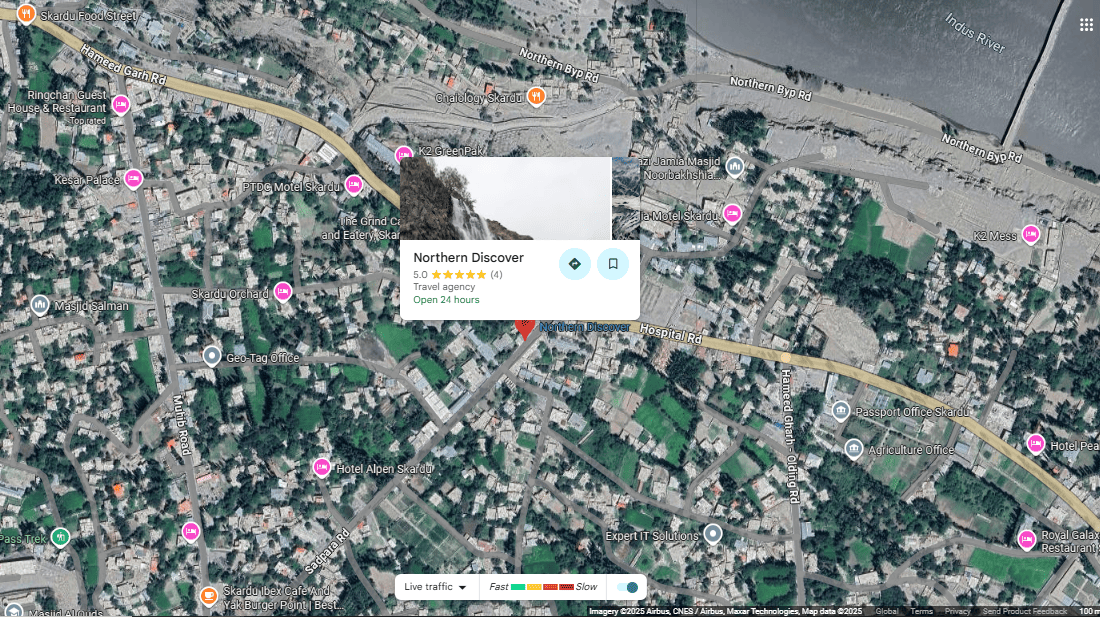Select the Passport Office Skardu marker
Image resolution: width=1100 pixels, height=617 pixels.
(840, 409)
